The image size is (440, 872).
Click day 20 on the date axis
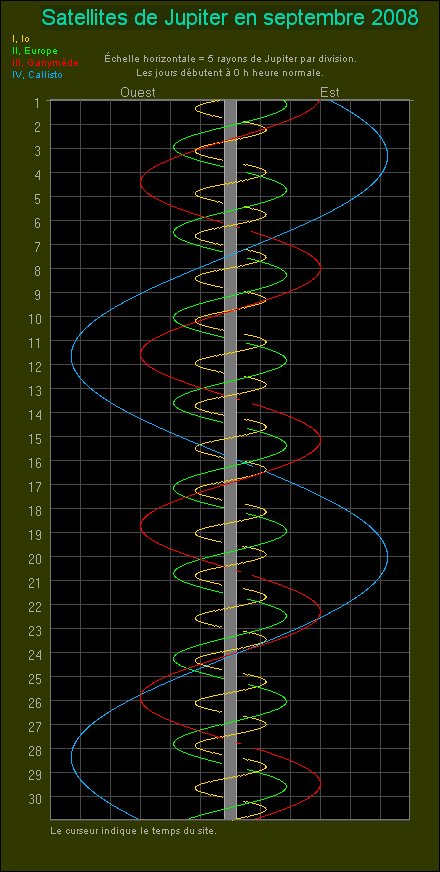pos(34,558)
